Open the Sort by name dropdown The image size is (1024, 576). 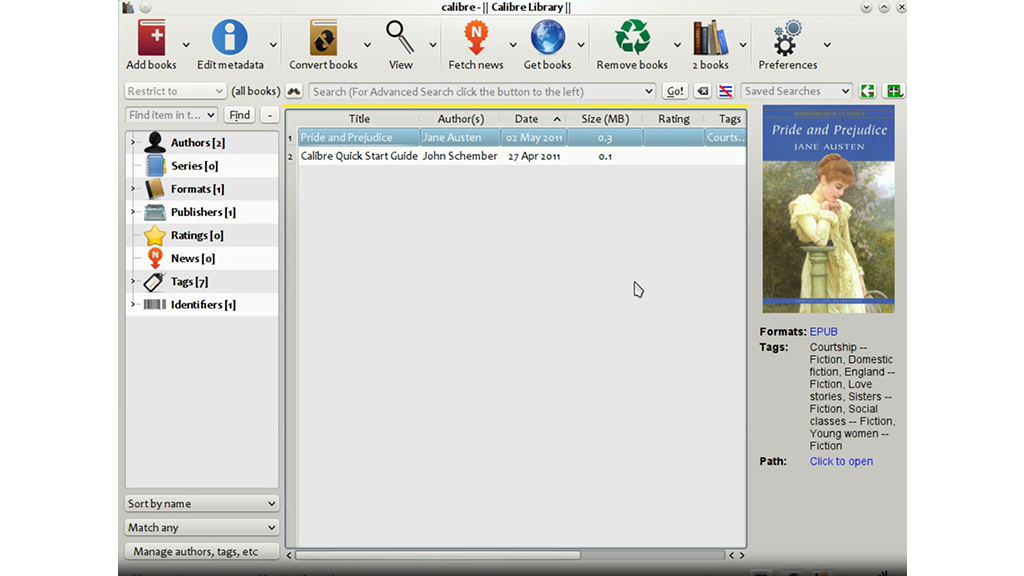[x=201, y=504]
